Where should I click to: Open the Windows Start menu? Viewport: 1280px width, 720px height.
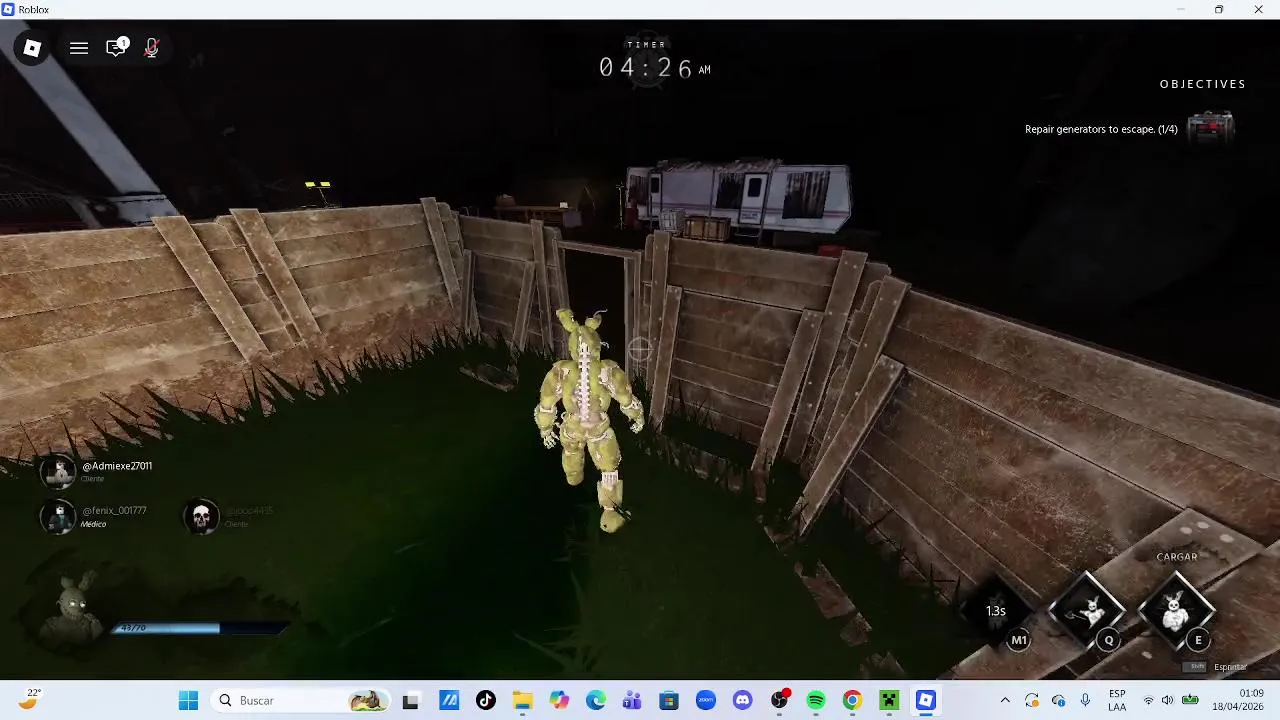click(188, 700)
